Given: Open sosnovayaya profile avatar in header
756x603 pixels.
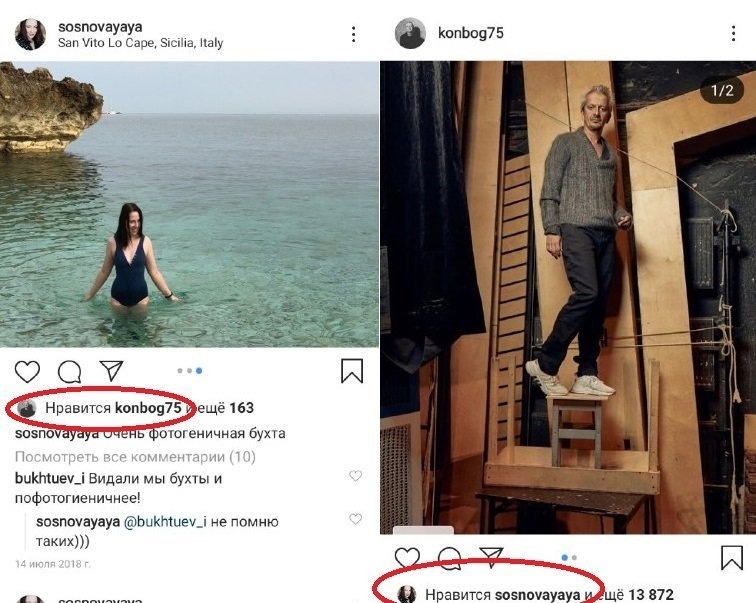Looking at the screenshot, I should tap(30, 35).
